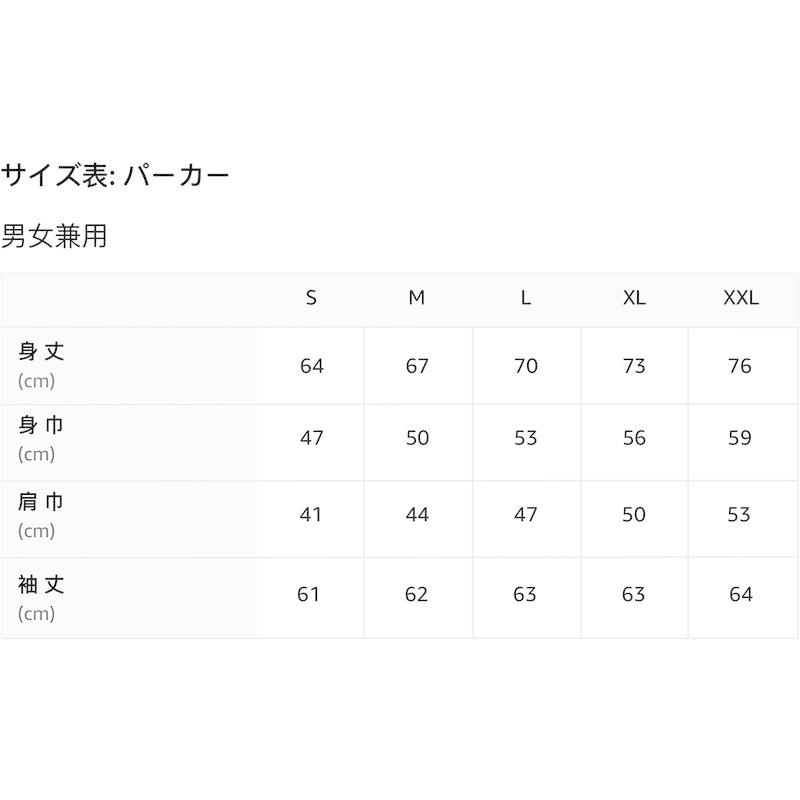
Task: Click the 肩巾 row label
Action: [x=42, y=501]
